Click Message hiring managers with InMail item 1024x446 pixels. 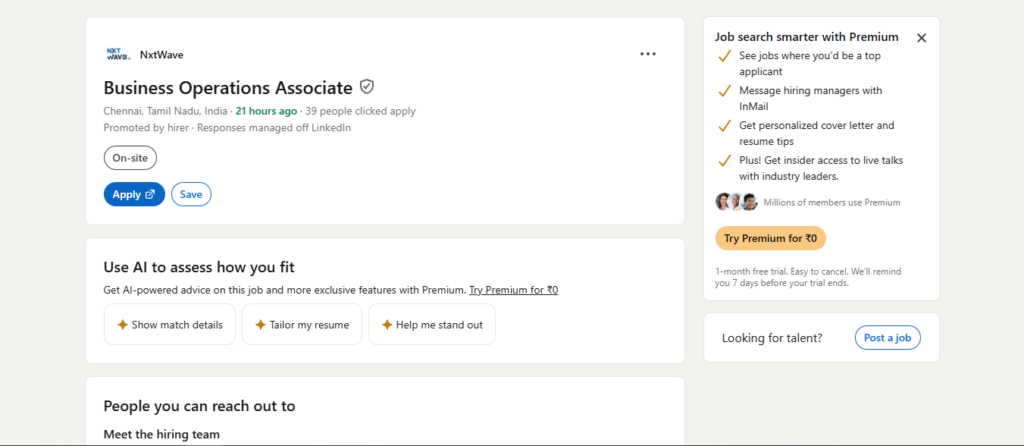click(810, 98)
